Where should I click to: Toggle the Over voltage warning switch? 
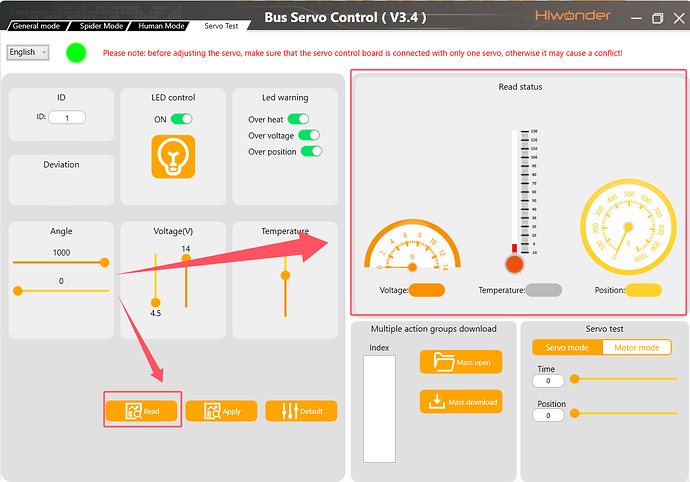coord(309,135)
